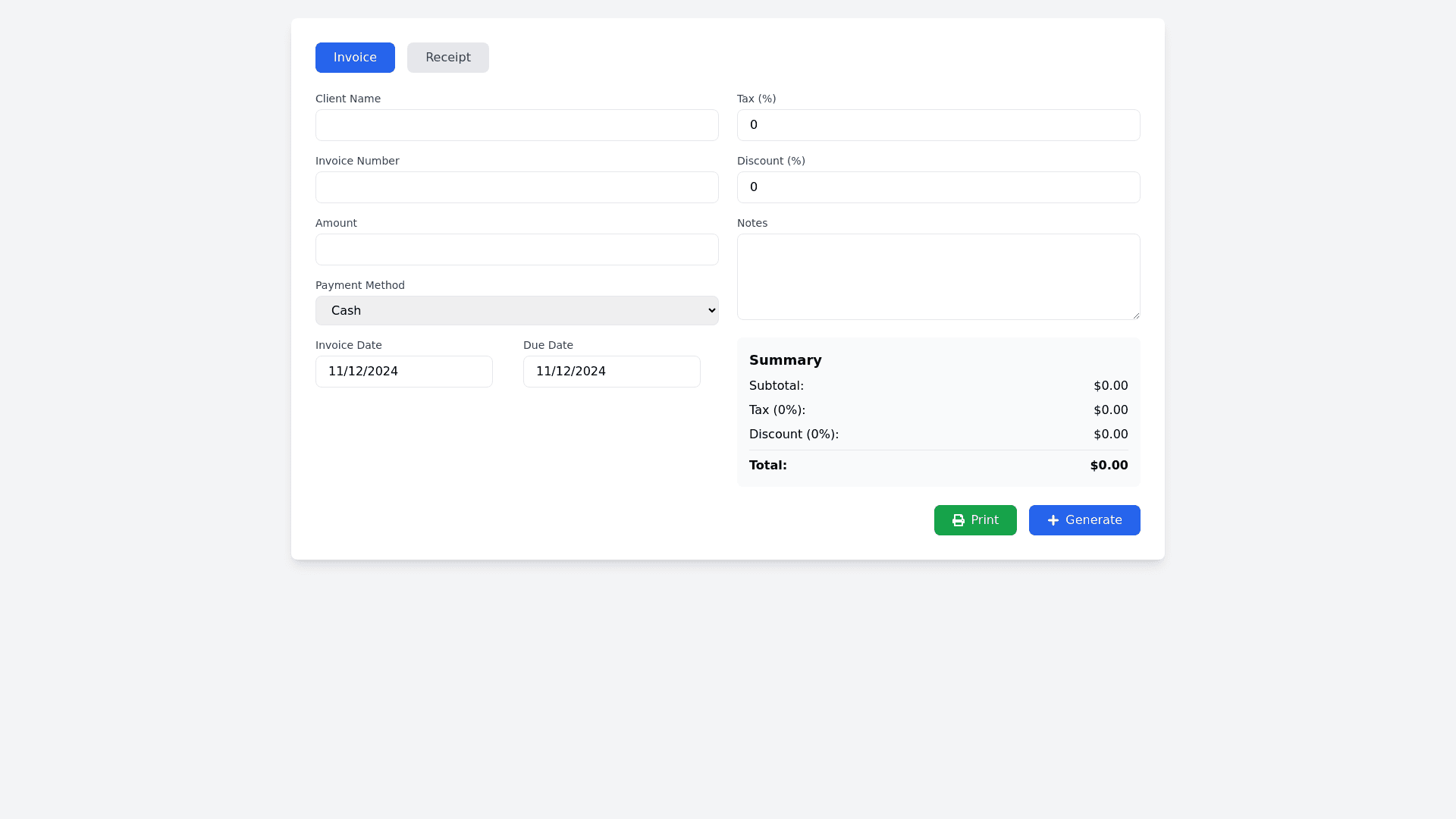Image resolution: width=1456 pixels, height=819 pixels.
Task: Open the Due Date picker field
Action: [611, 372]
